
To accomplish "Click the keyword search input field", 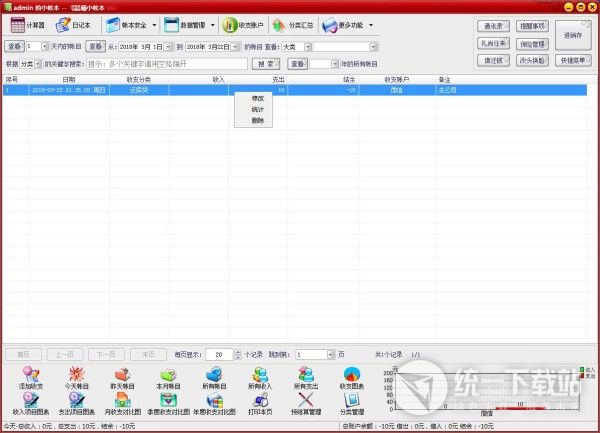I will point(167,64).
